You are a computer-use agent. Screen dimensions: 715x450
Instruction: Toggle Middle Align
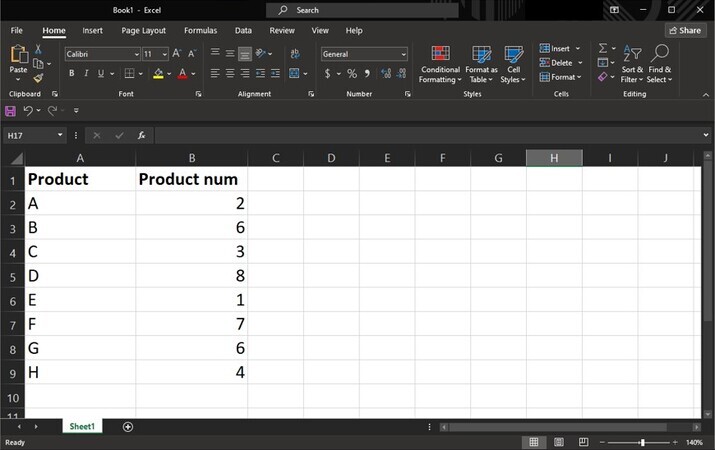pos(230,54)
